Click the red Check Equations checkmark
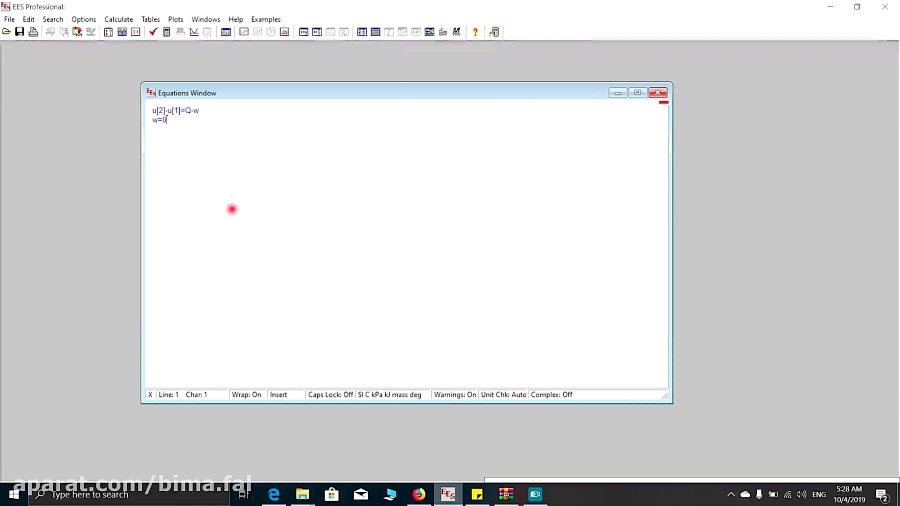The image size is (900, 506). click(153, 32)
